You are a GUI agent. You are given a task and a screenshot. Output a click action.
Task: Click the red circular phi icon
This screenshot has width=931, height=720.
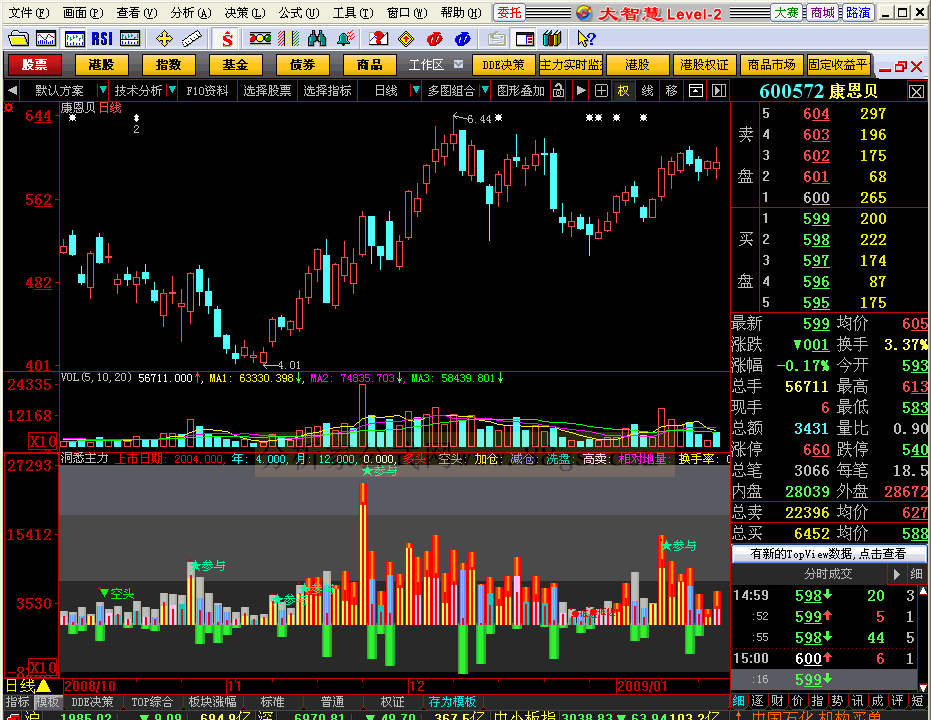click(x=435, y=39)
